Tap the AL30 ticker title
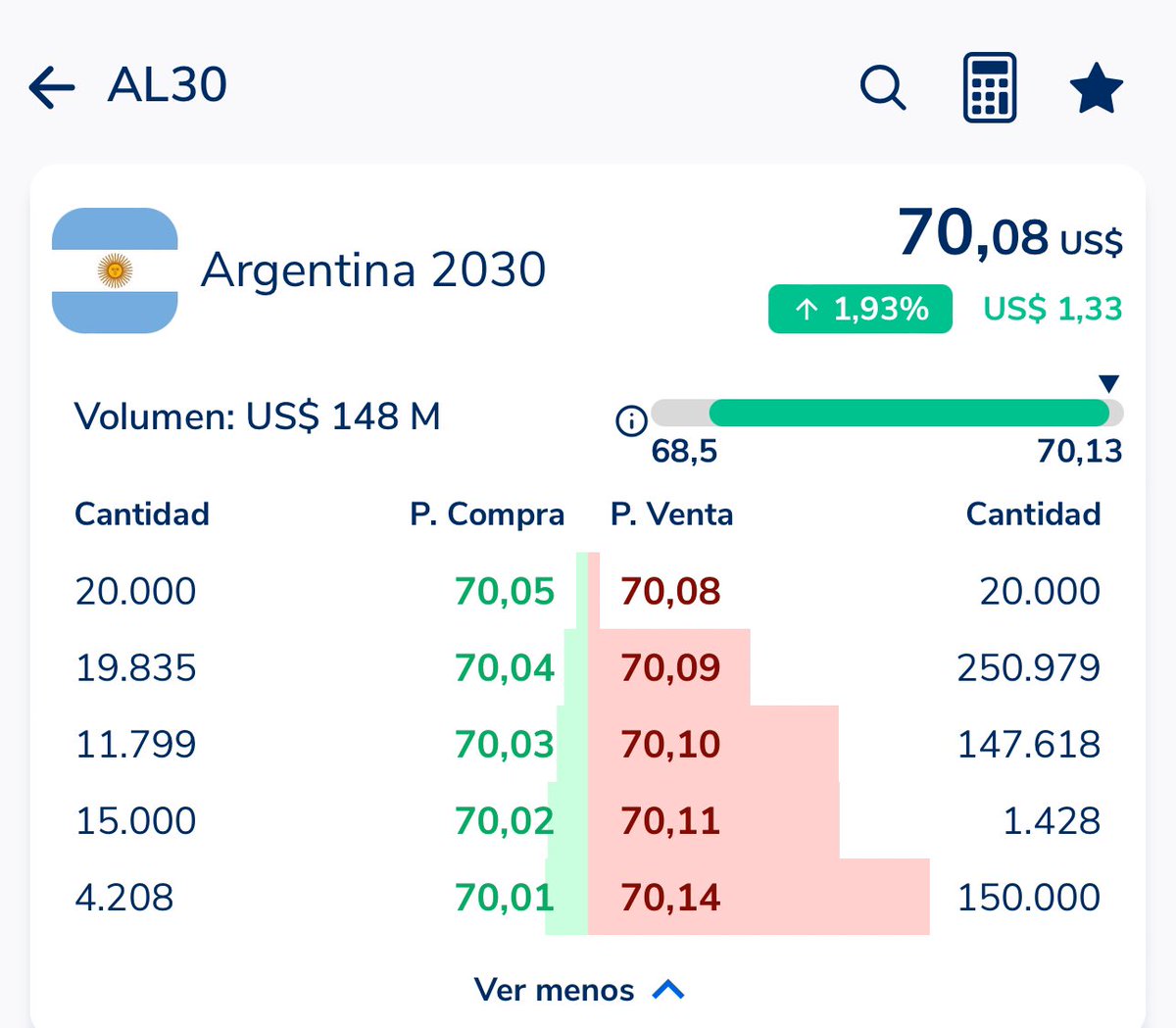The height and width of the screenshot is (1028, 1176). (x=168, y=85)
